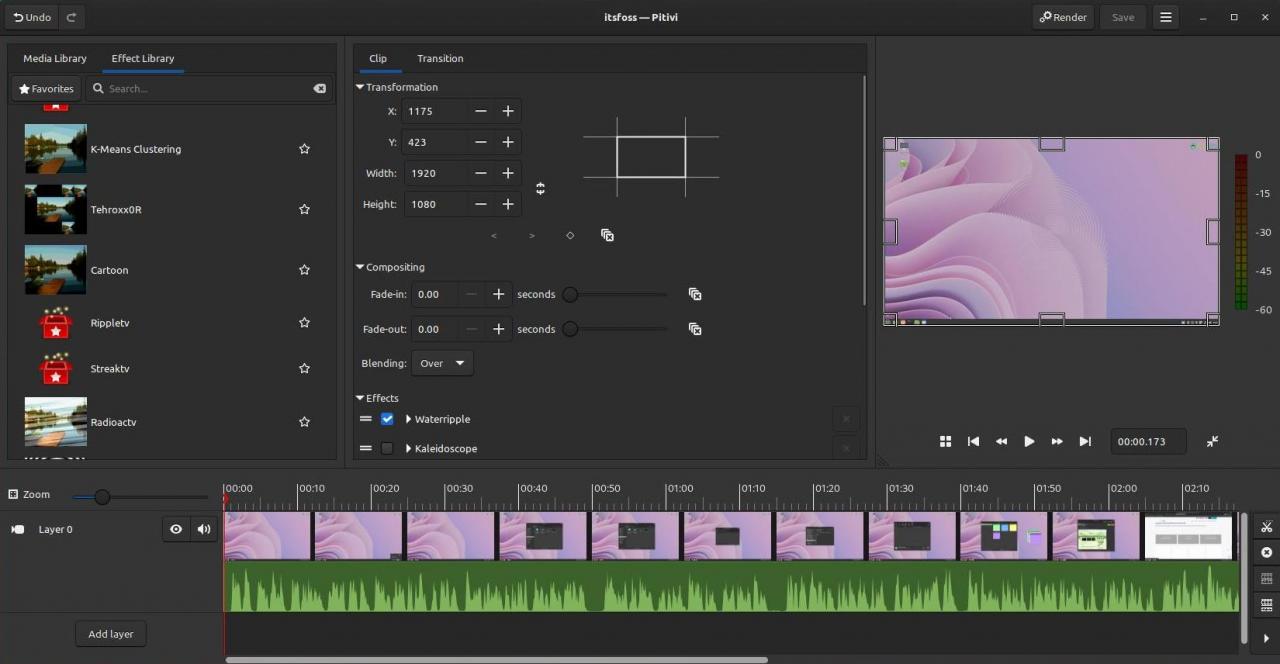This screenshot has height=664, width=1280.
Task: Star the Rippletv effect
Action: tap(304, 323)
